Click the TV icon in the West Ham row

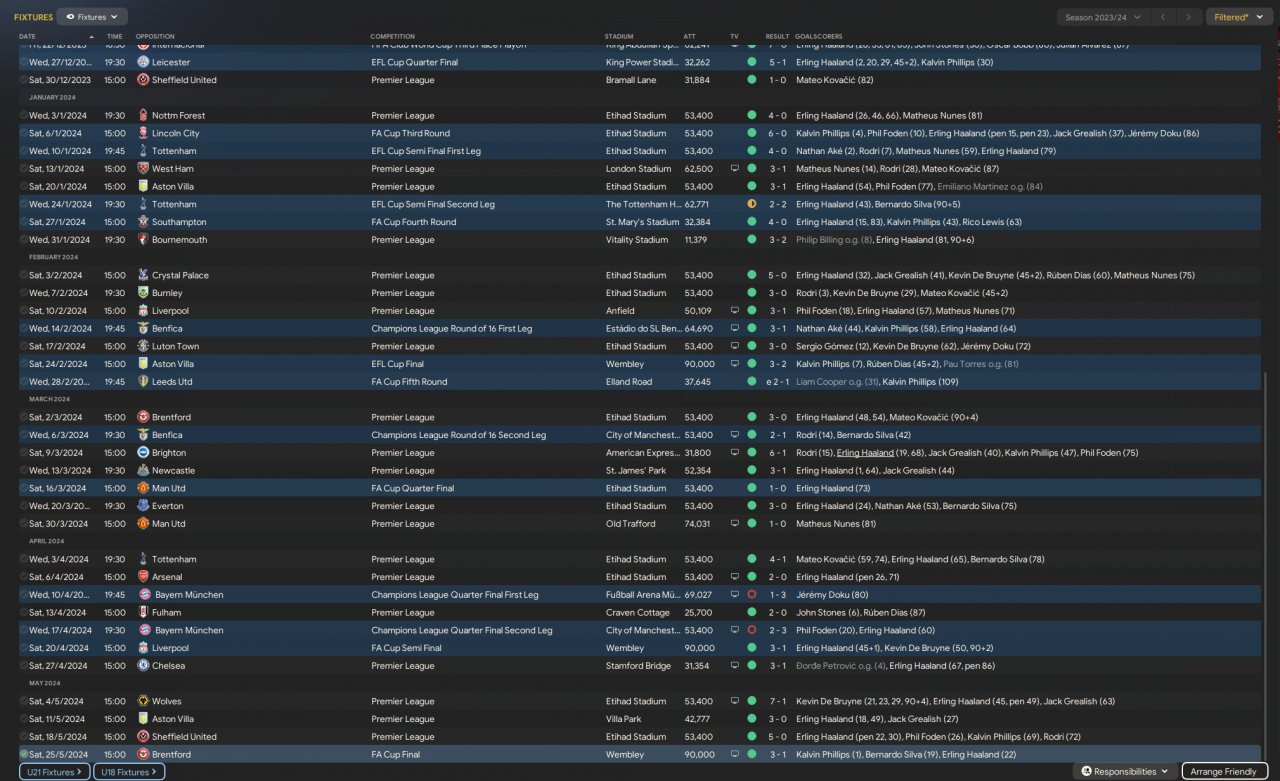click(735, 169)
